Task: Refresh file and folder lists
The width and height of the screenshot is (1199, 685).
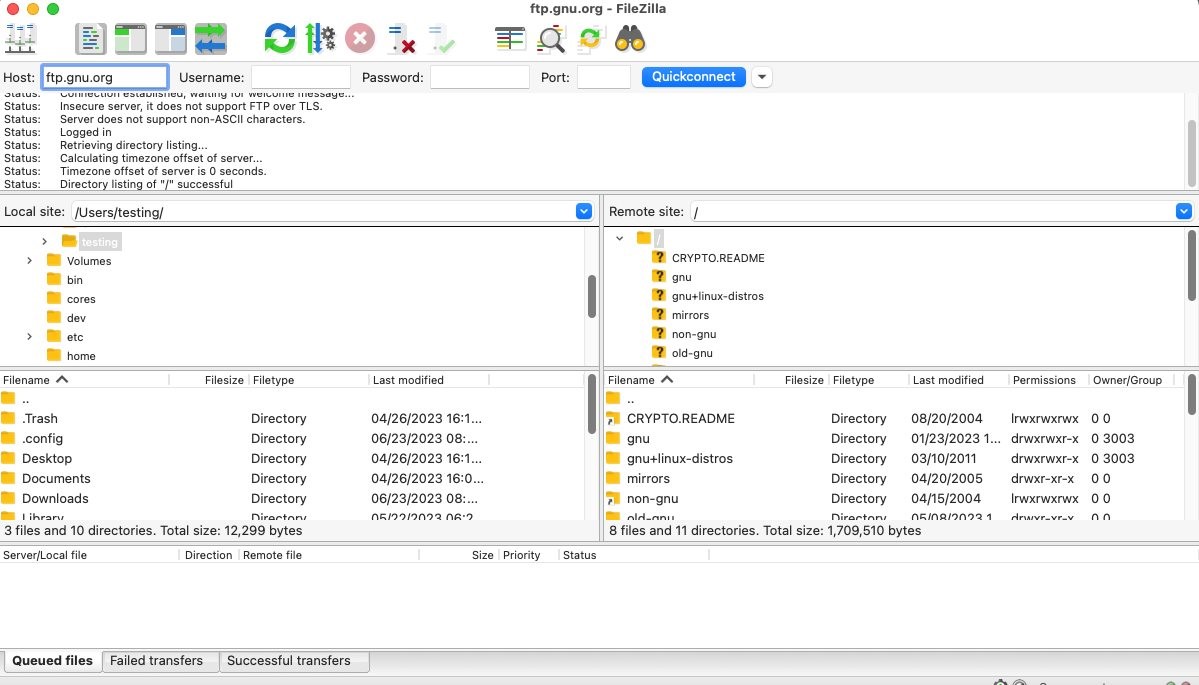Action: (x=280, y=39)
